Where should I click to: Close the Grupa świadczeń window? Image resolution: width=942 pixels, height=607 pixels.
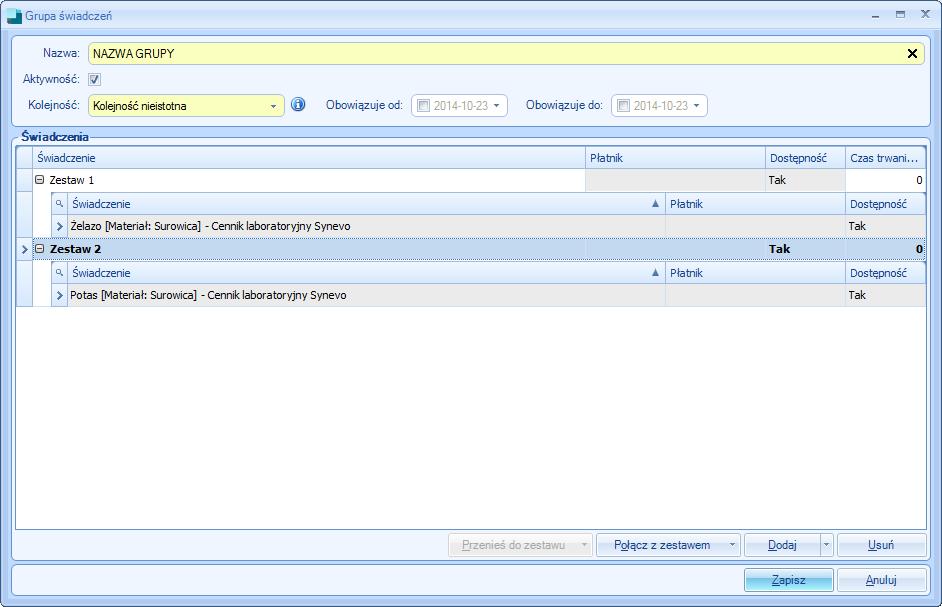point(925,14)
